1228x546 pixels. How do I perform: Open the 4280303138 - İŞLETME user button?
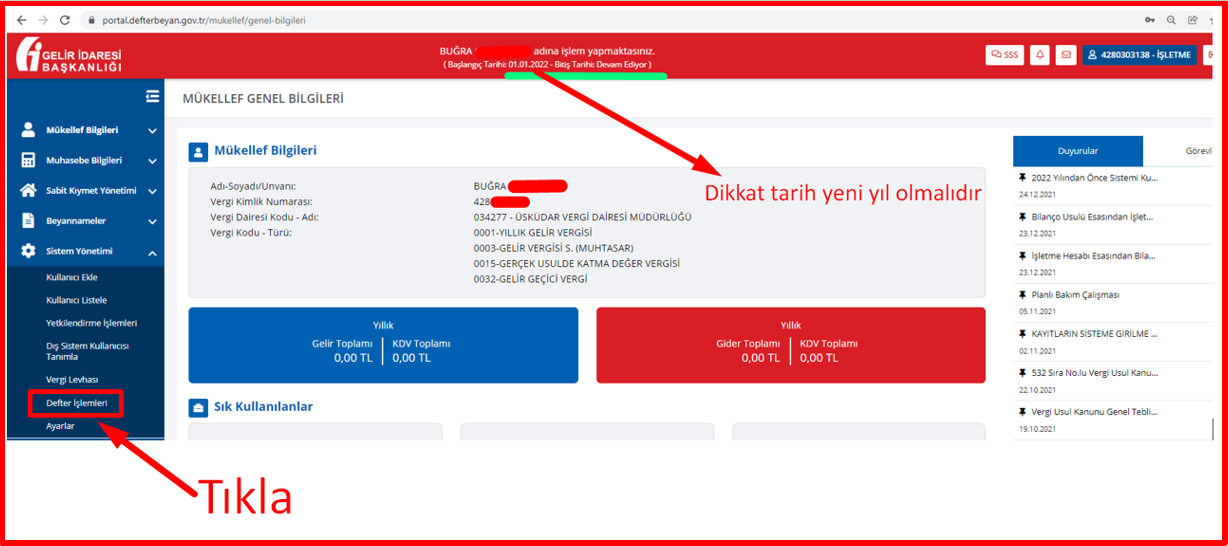coord(1138,55)
